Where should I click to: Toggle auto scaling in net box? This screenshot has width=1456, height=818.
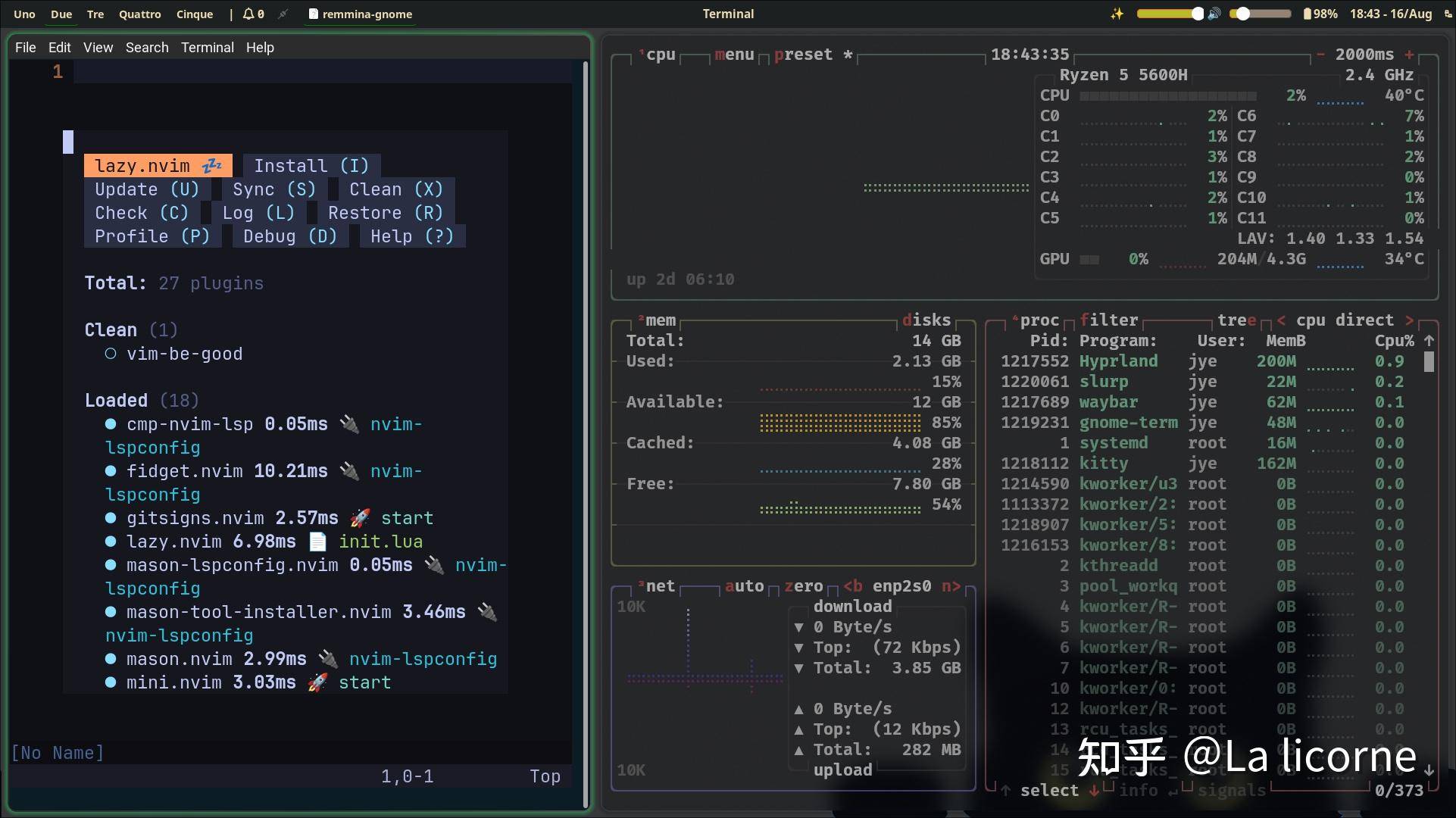click(744, 585)
